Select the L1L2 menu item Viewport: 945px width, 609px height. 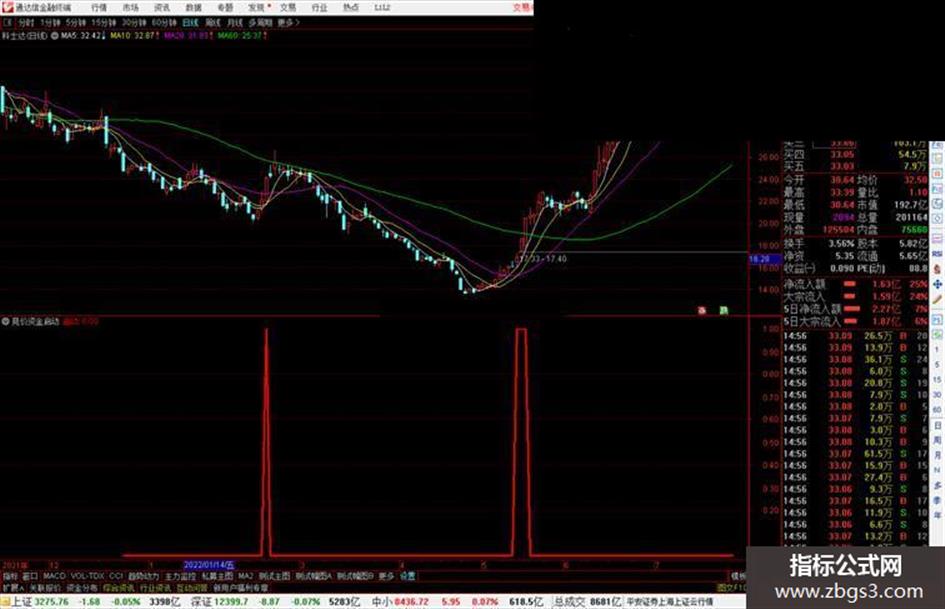[x=382, y=7]
